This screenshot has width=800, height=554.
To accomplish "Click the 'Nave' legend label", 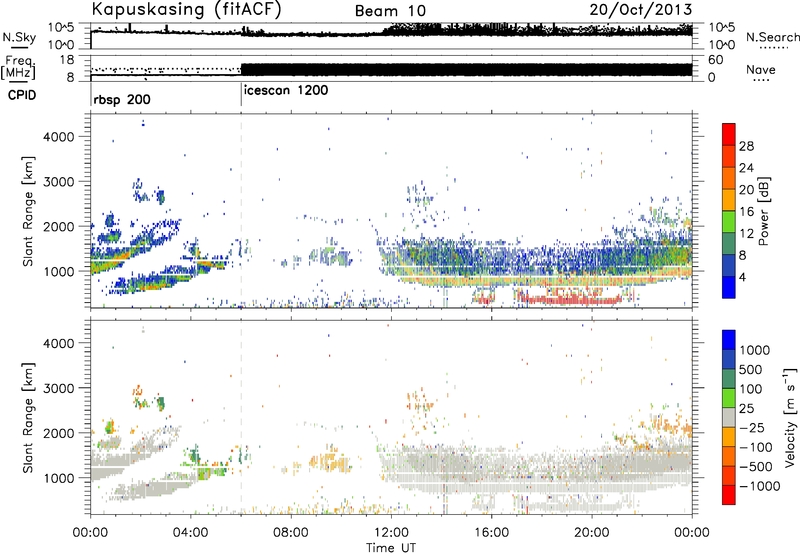I will pos(761,69).
